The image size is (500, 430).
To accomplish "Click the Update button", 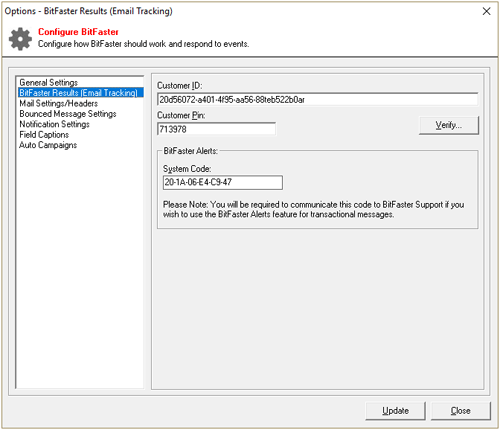I will pyautogui.click(x=395, y=411).
